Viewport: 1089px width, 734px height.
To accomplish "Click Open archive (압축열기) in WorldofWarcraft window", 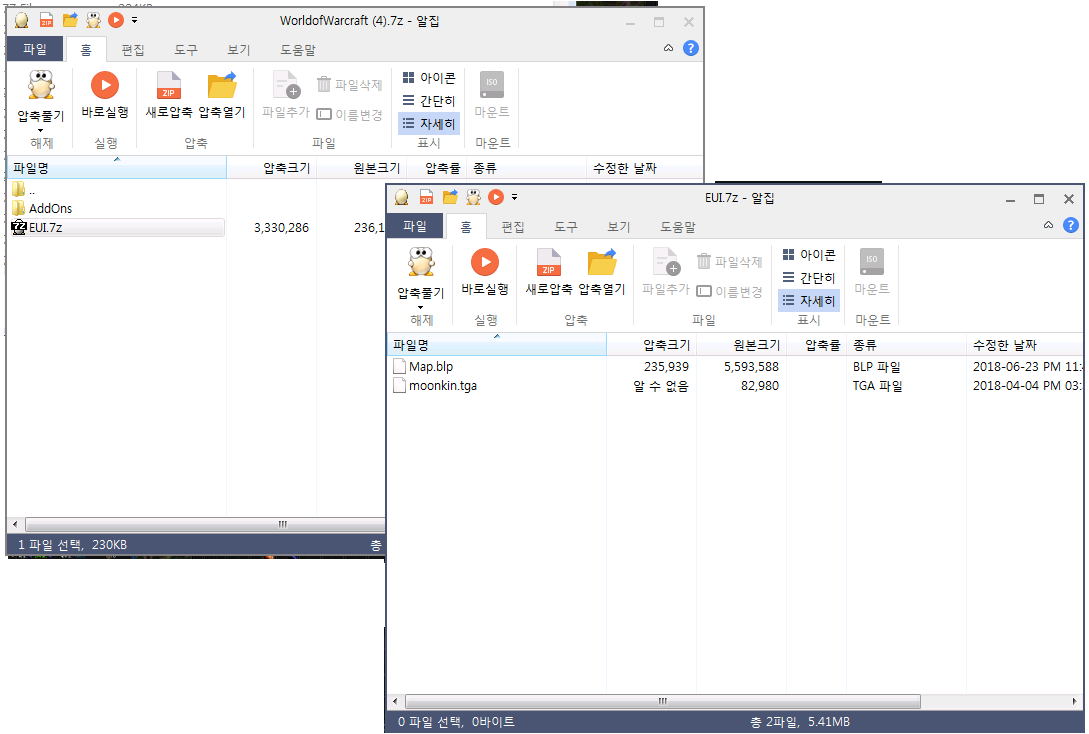I will [x=221, y=95].
